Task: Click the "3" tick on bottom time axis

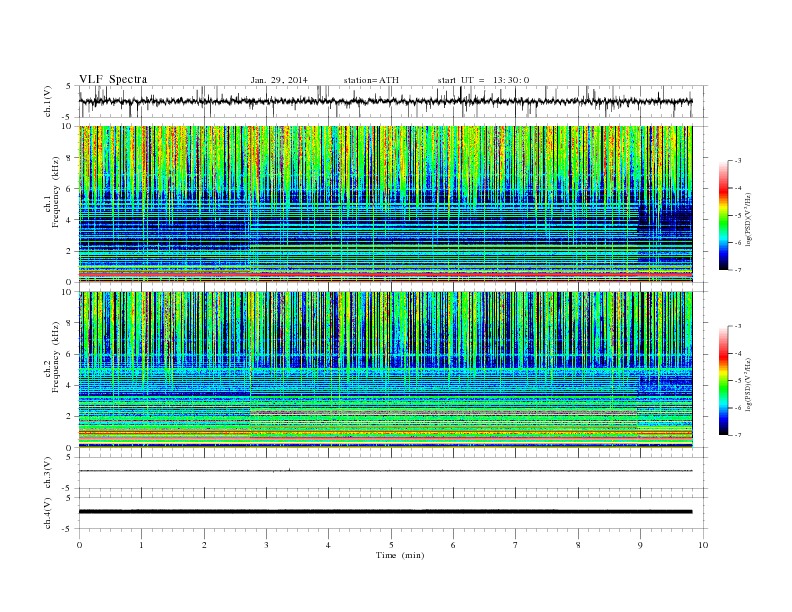Action: point(266,545)
